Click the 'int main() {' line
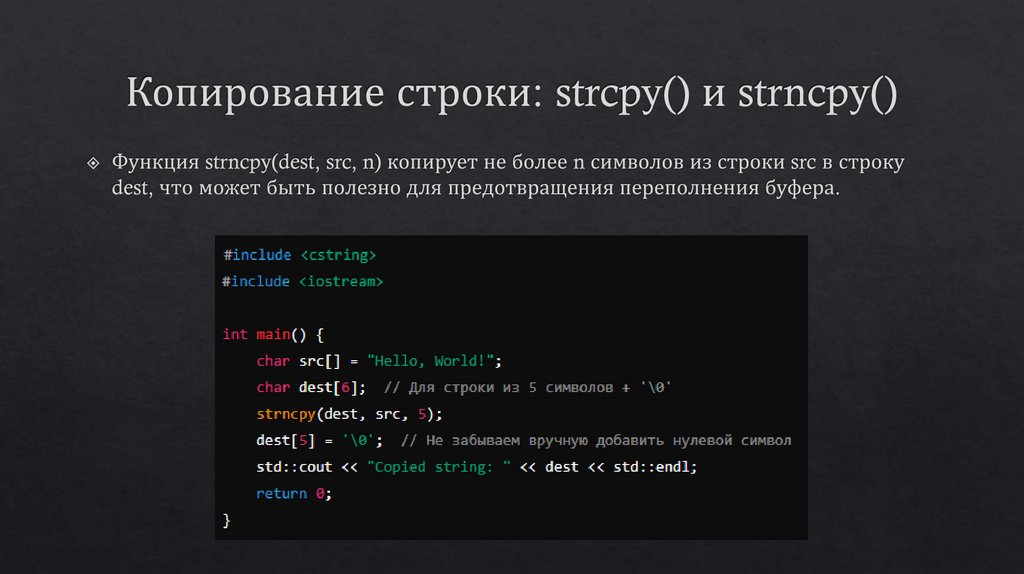Viewport: 1024px width, 574px height. [273, 335]
